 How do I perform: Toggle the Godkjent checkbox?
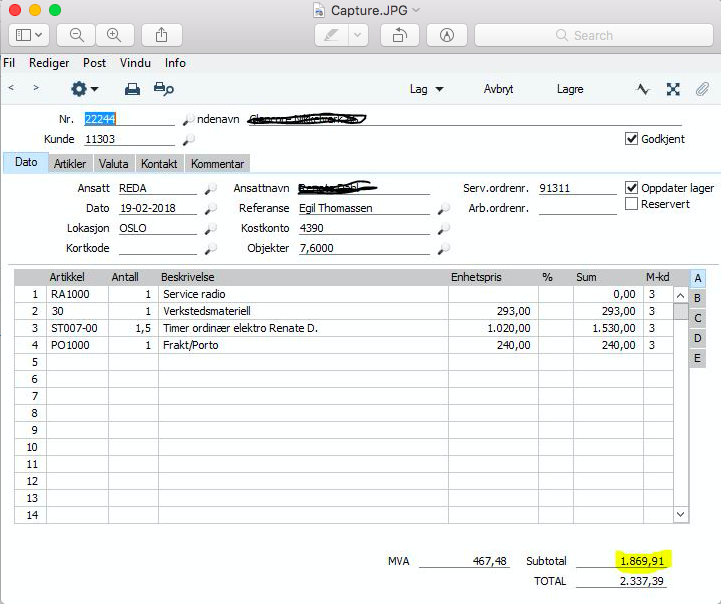coord(631,138)
